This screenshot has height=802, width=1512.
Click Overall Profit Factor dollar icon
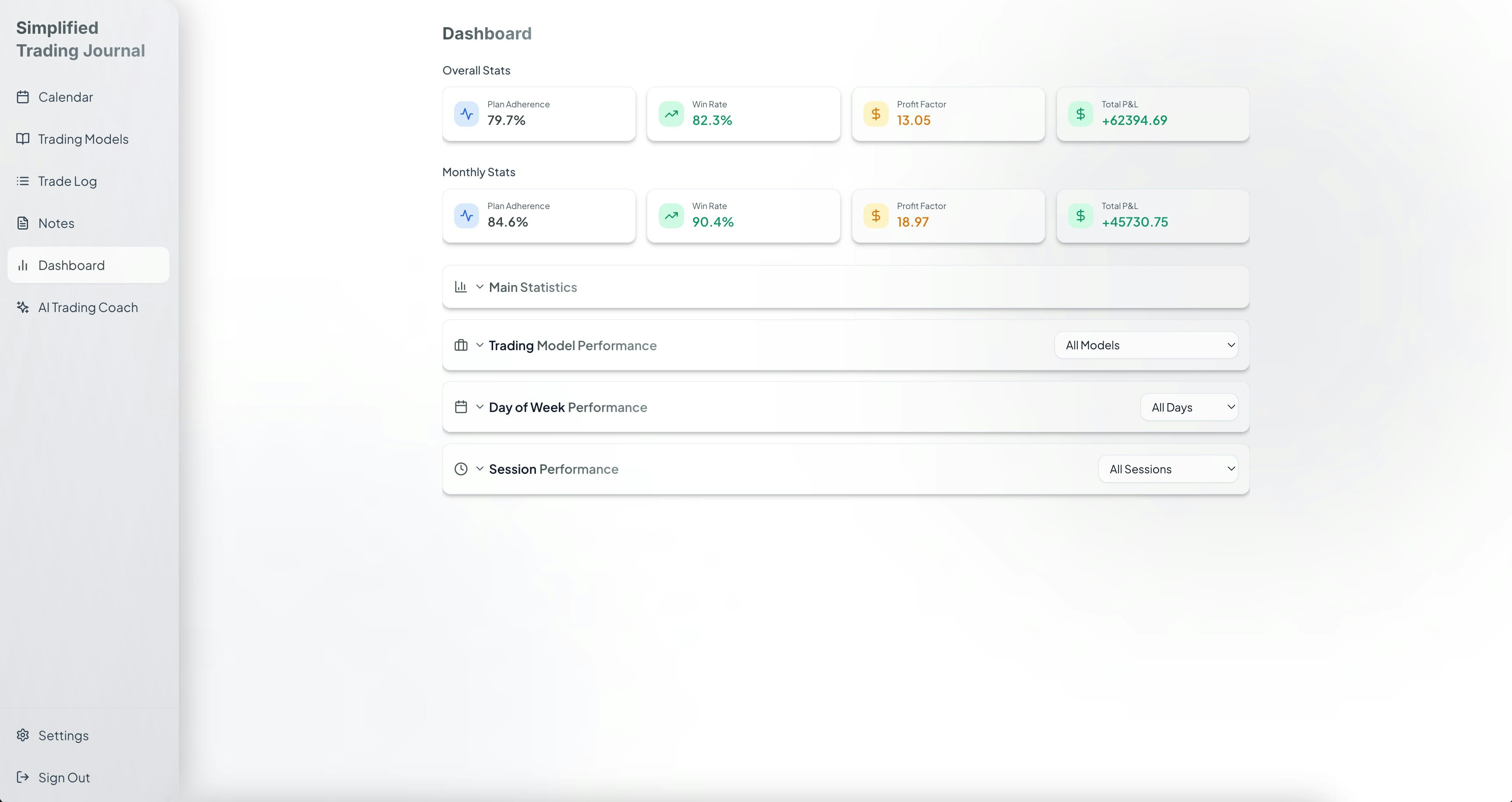point(875,114)
